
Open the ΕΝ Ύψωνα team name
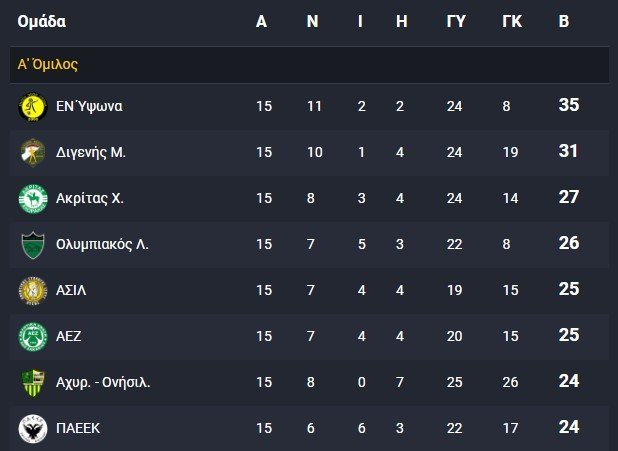(x=89, y=106)
